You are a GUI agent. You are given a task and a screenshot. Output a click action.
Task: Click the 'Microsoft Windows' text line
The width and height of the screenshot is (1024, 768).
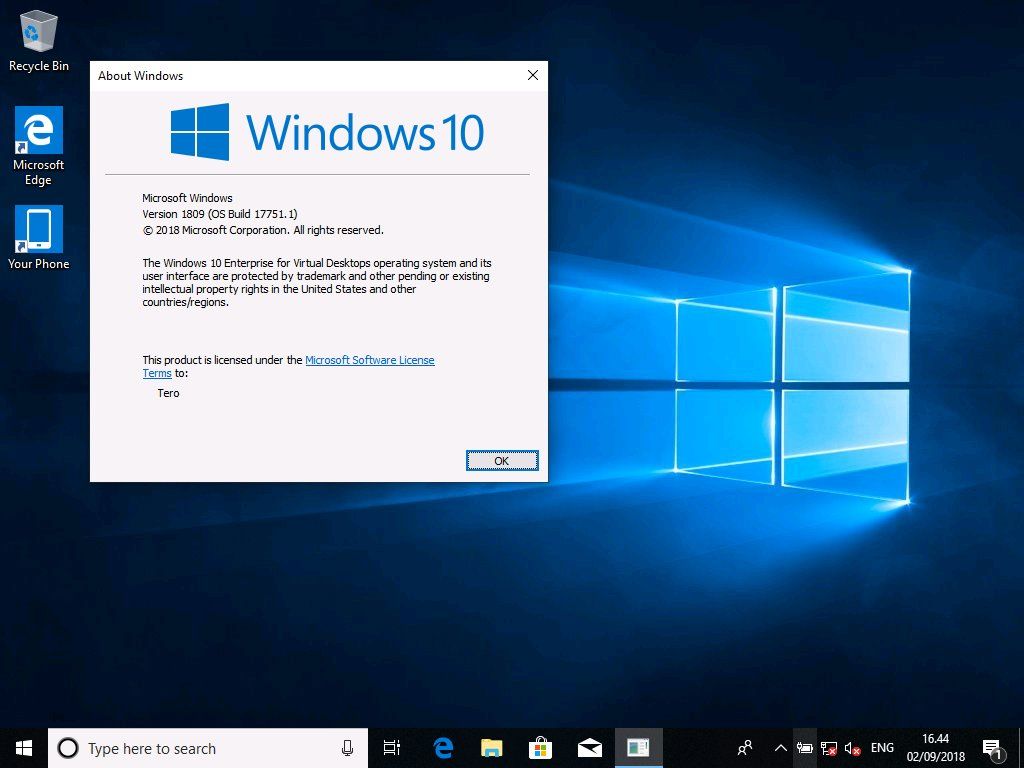(x=187, y=198)
